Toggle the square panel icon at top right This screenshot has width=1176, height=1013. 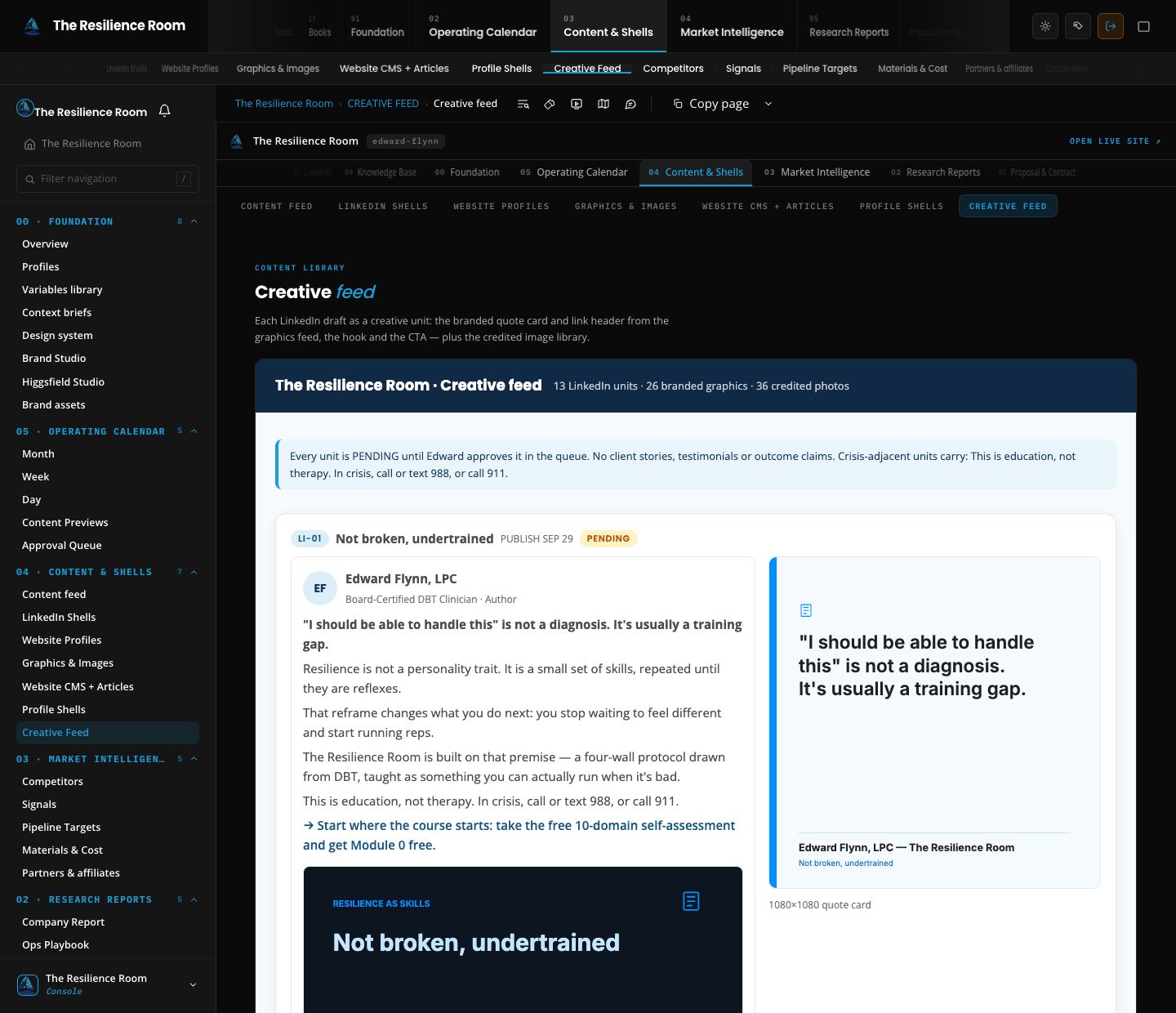click(1144, 26)
